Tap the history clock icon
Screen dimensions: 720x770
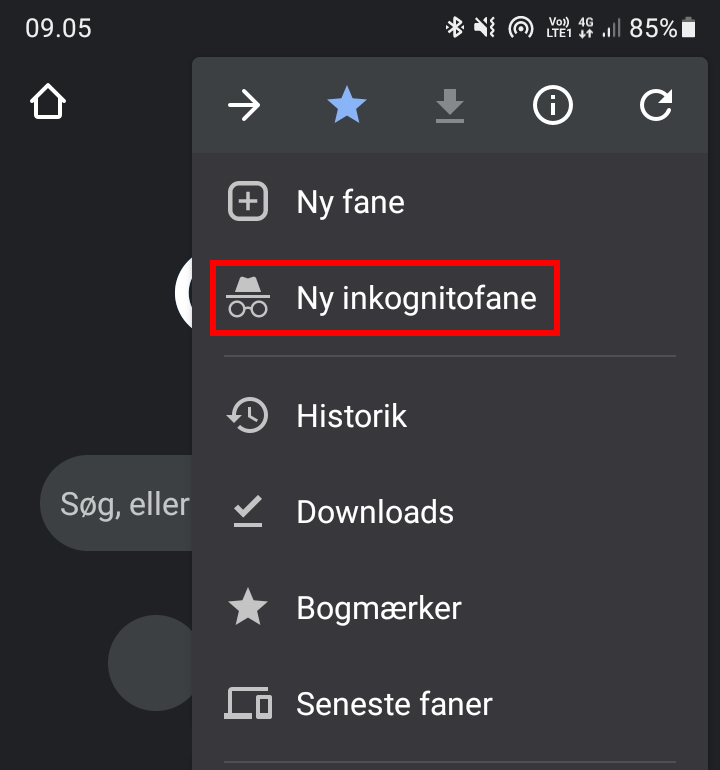[x=248, y=415]
